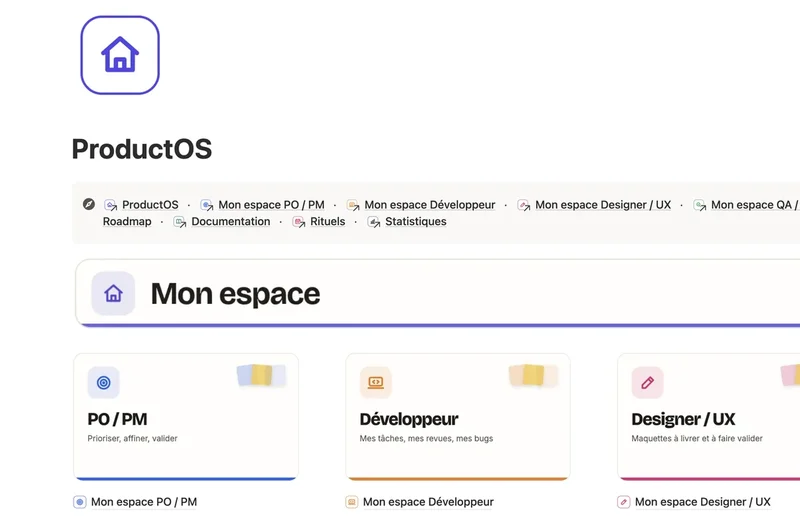This screenshot has height=516, width=800.
Task: Open the Mon espace Développeur page link under the card
Action: pyautogui.click(x=429, y=502)
